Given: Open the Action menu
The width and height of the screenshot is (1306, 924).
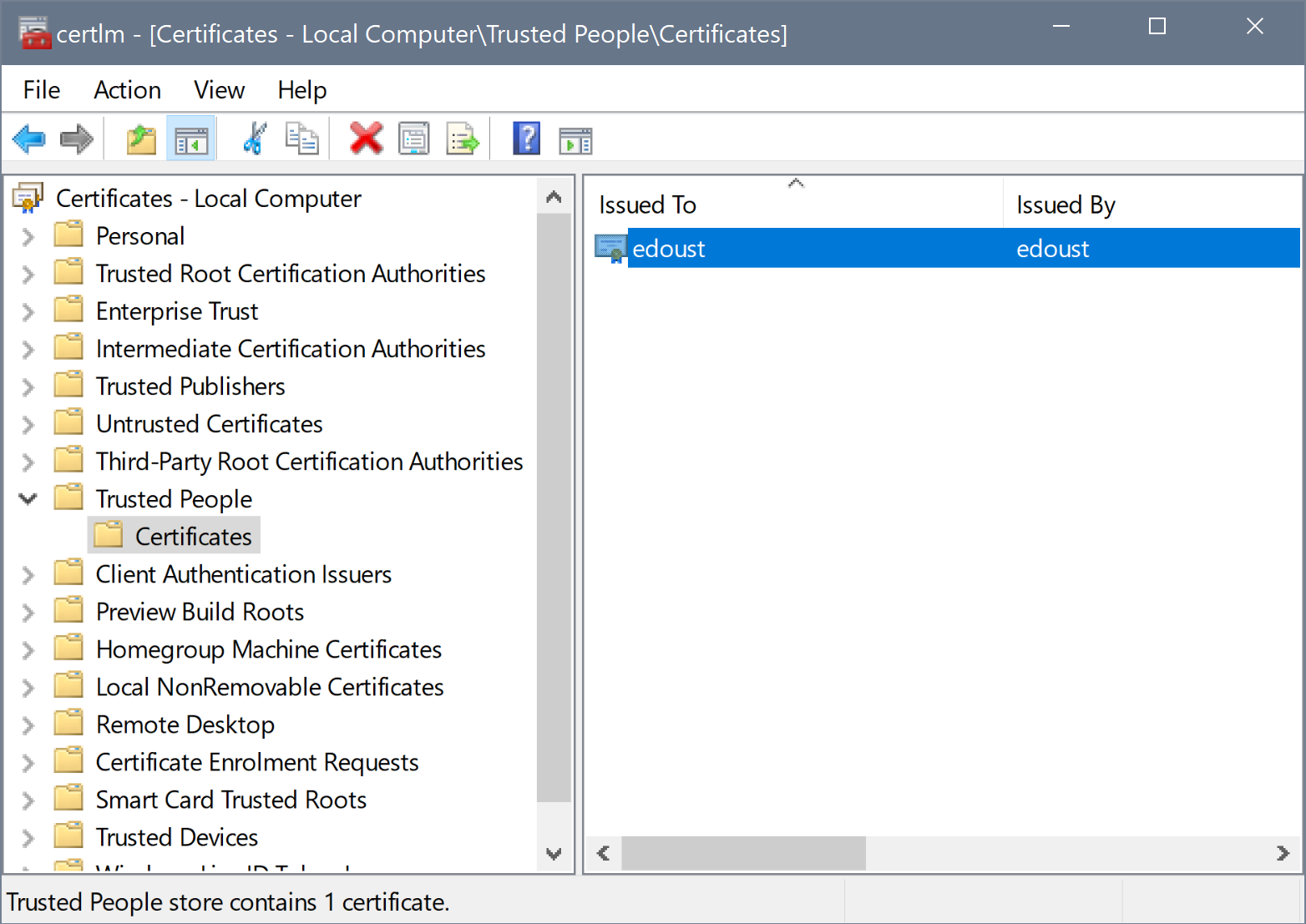Looking at the screenshot, I should (127, 89).
